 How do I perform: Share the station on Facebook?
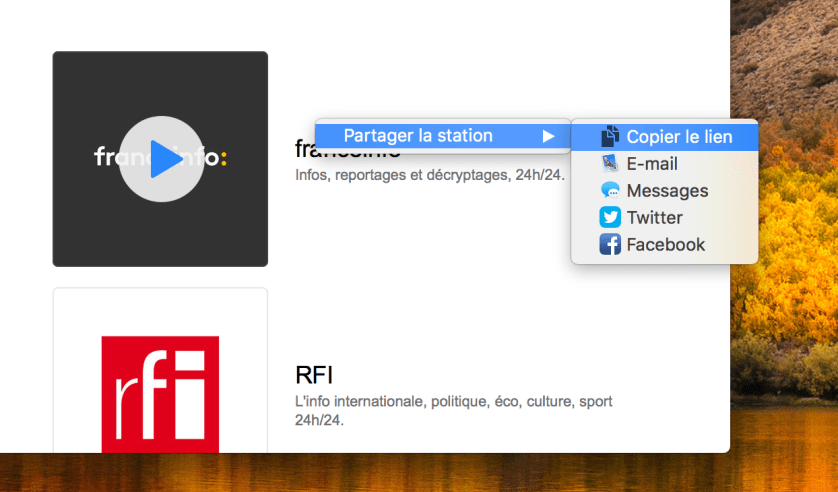click(x=665, y=245)
